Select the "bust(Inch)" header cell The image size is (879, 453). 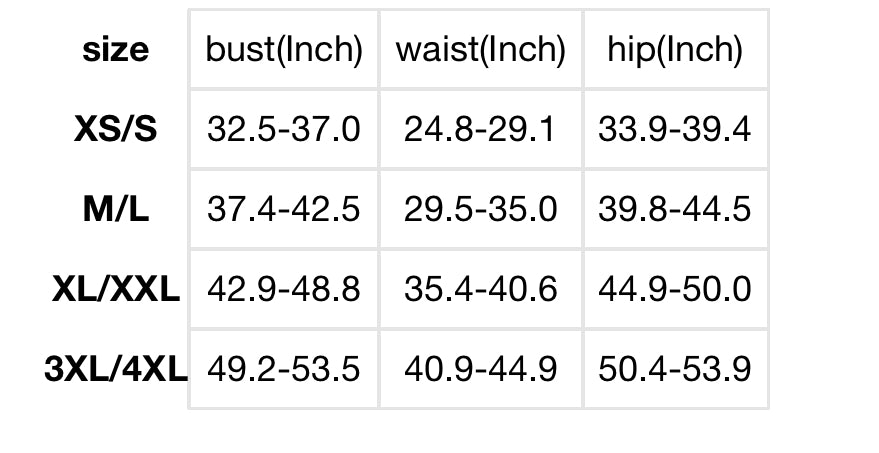click(x=284, y=49)
